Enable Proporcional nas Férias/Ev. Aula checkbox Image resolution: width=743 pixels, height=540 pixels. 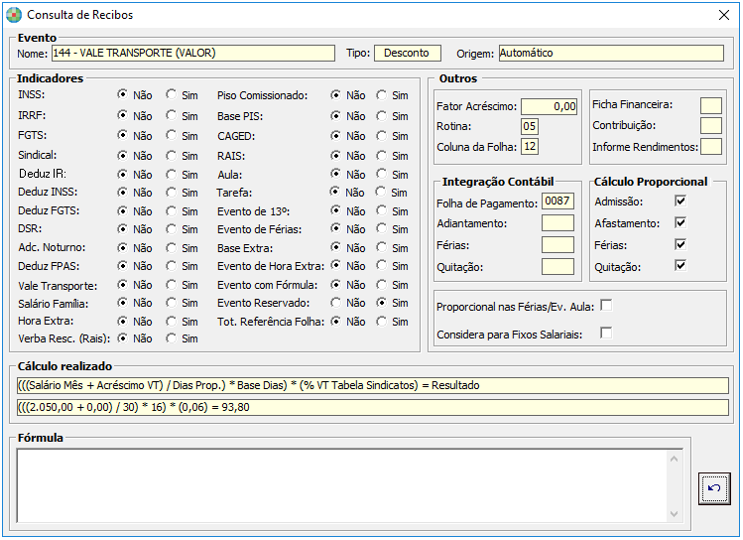coord(606,306)
